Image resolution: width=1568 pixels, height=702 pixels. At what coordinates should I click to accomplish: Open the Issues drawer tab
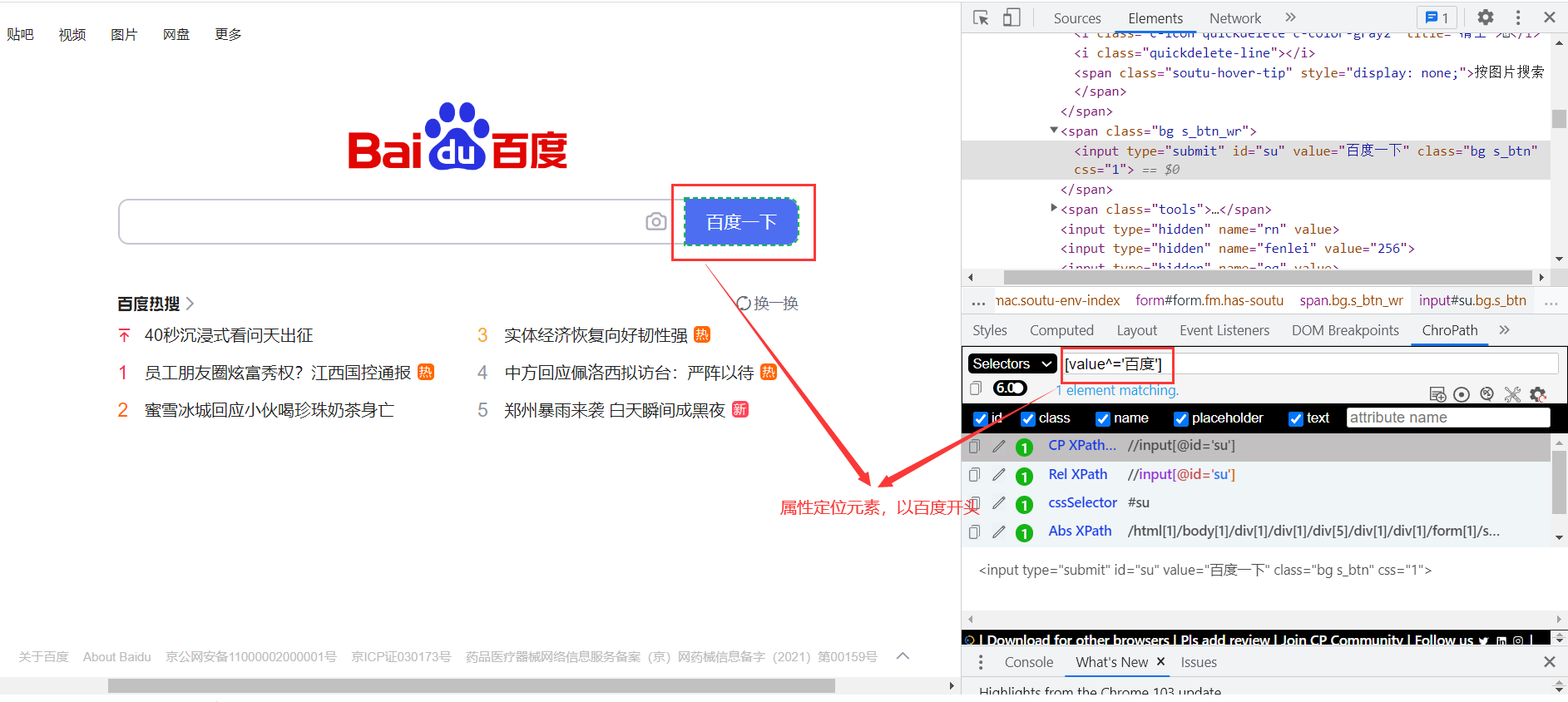1199,662
